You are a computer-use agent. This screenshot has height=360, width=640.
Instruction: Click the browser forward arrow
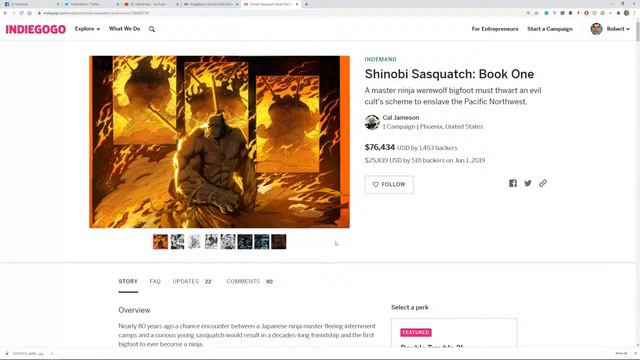coord(13,13)
